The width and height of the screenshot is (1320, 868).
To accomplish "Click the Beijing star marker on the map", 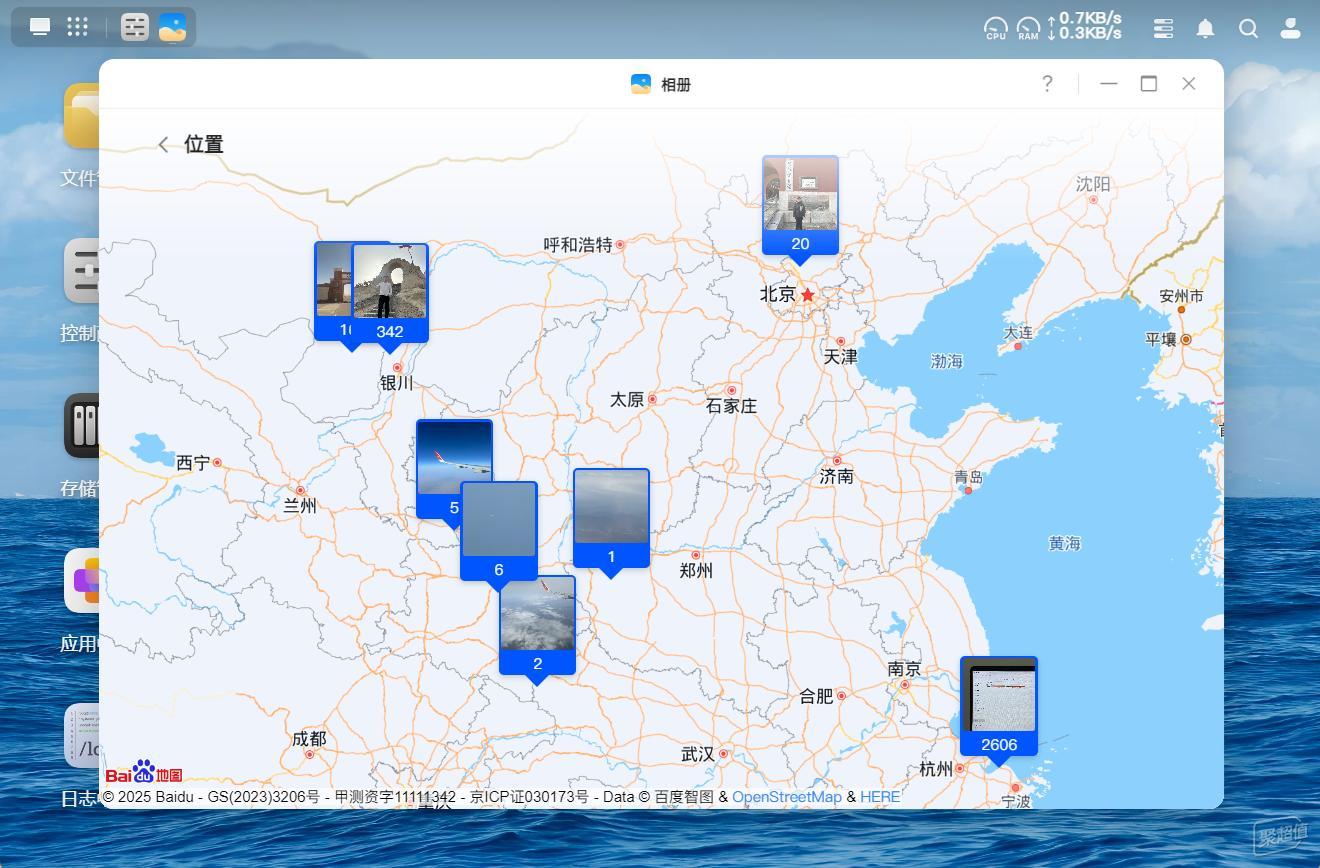I will [x=808, y=295].
